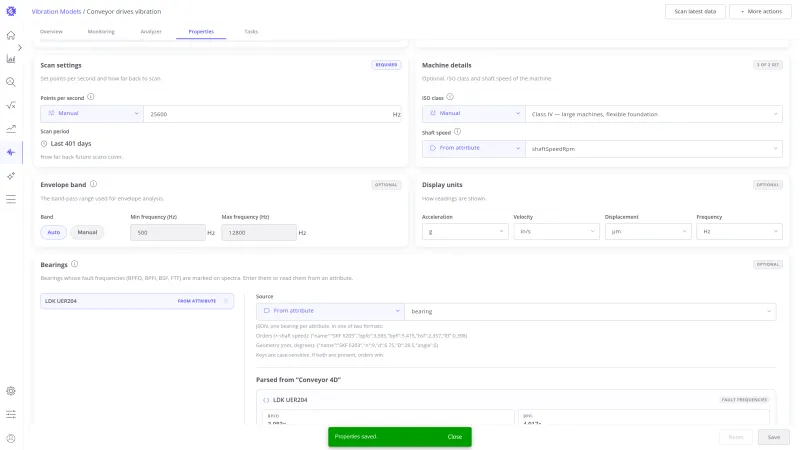Open the Vibration Models breadcrumb link
This screenshot has height=450, width=800.
(56, 11)
